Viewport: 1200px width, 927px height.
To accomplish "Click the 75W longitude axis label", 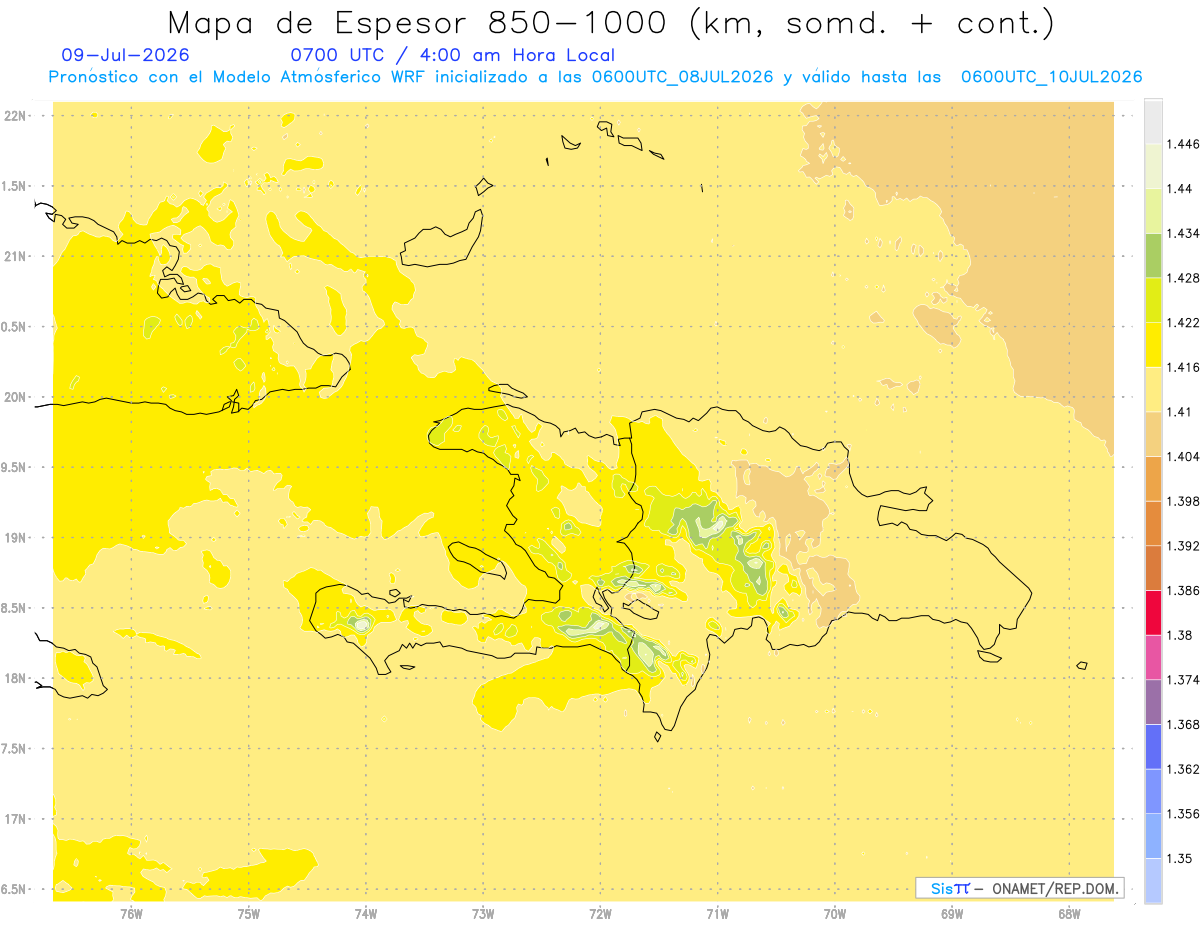I will [249, 913].
